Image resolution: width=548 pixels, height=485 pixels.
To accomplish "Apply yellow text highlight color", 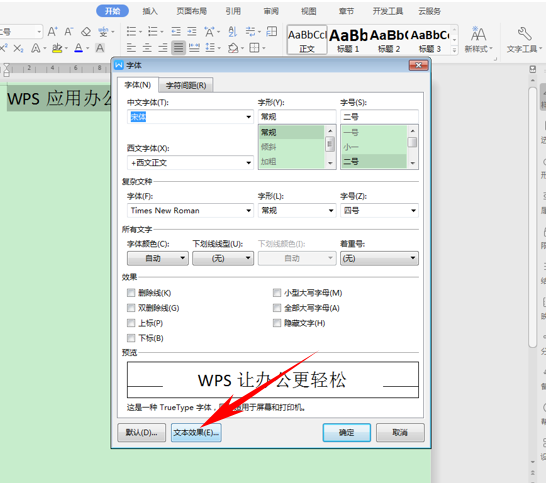I will pos(57,48).
